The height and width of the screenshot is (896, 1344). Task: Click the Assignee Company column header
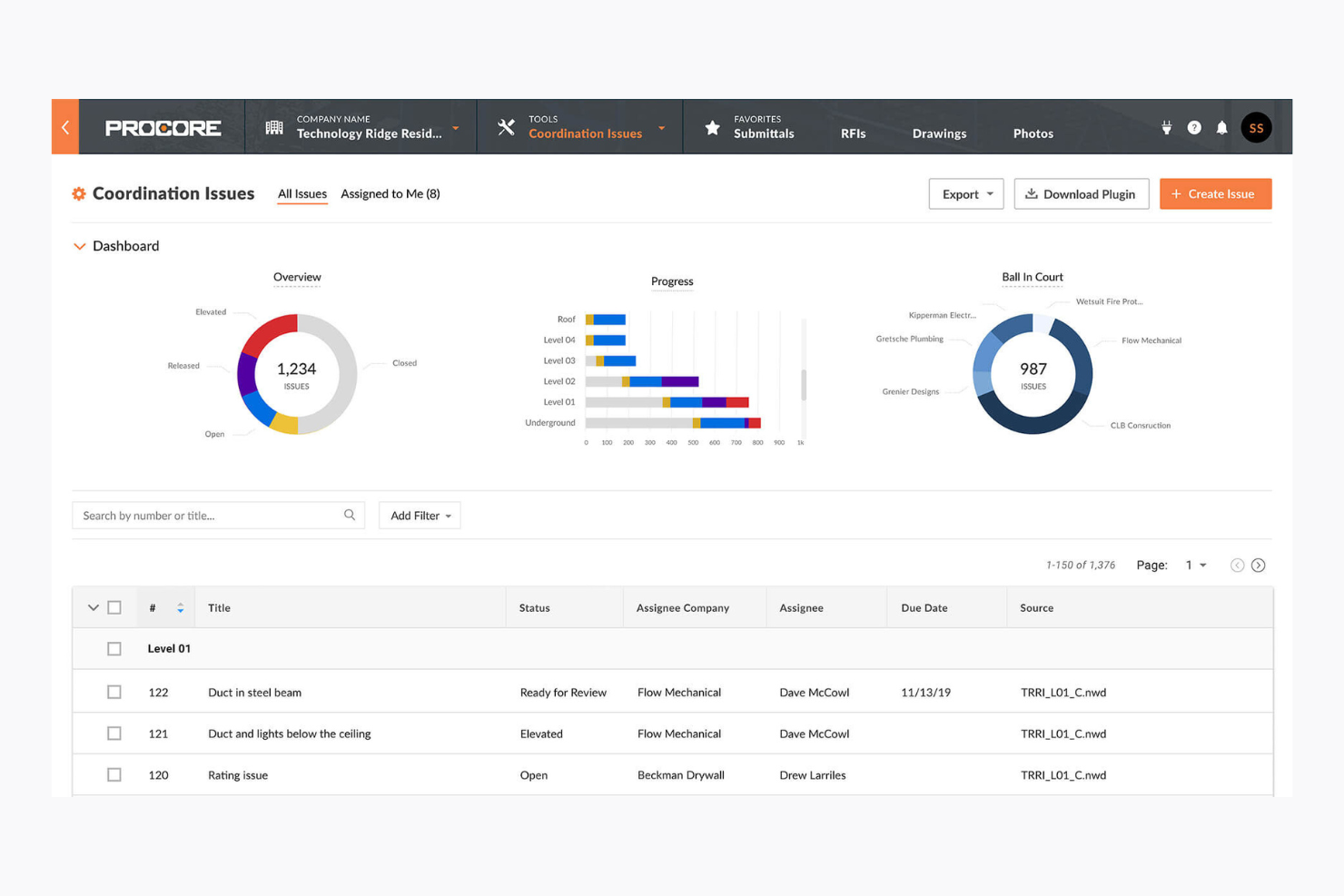coord(683,607)
